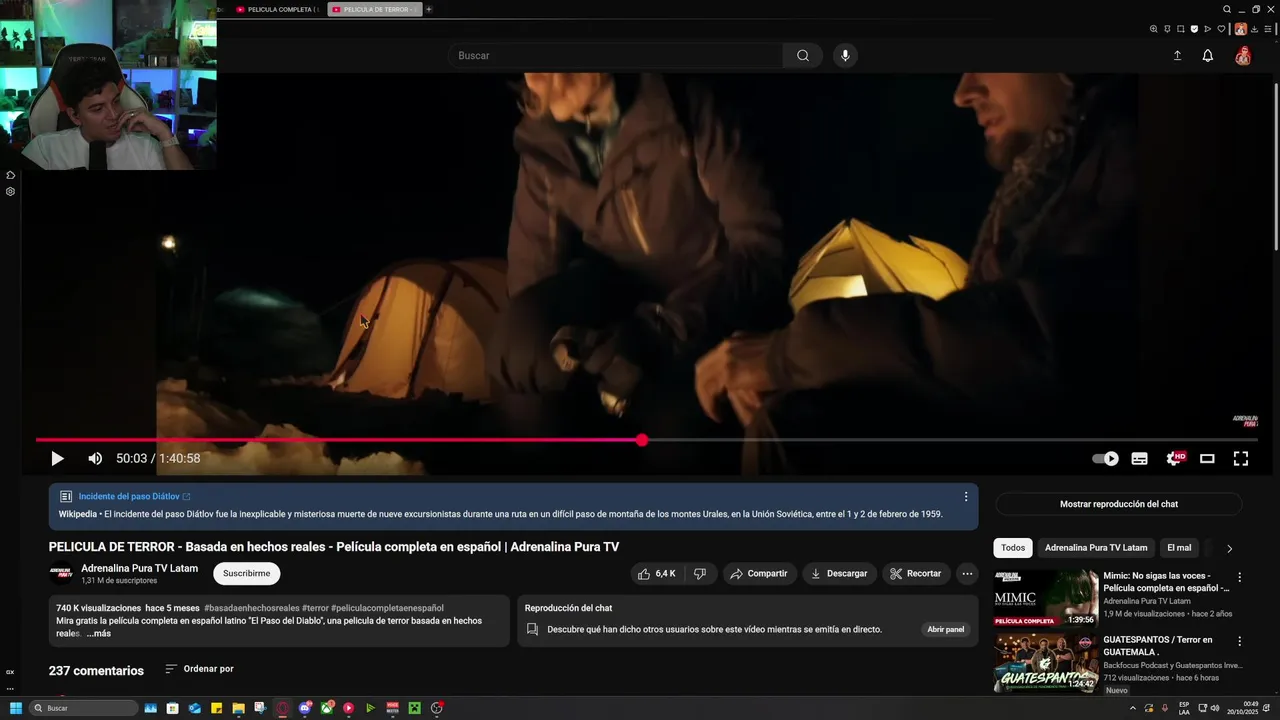Click the zoom magnifier icon in address bar
1280x720 pixels.
(1153, 29)
